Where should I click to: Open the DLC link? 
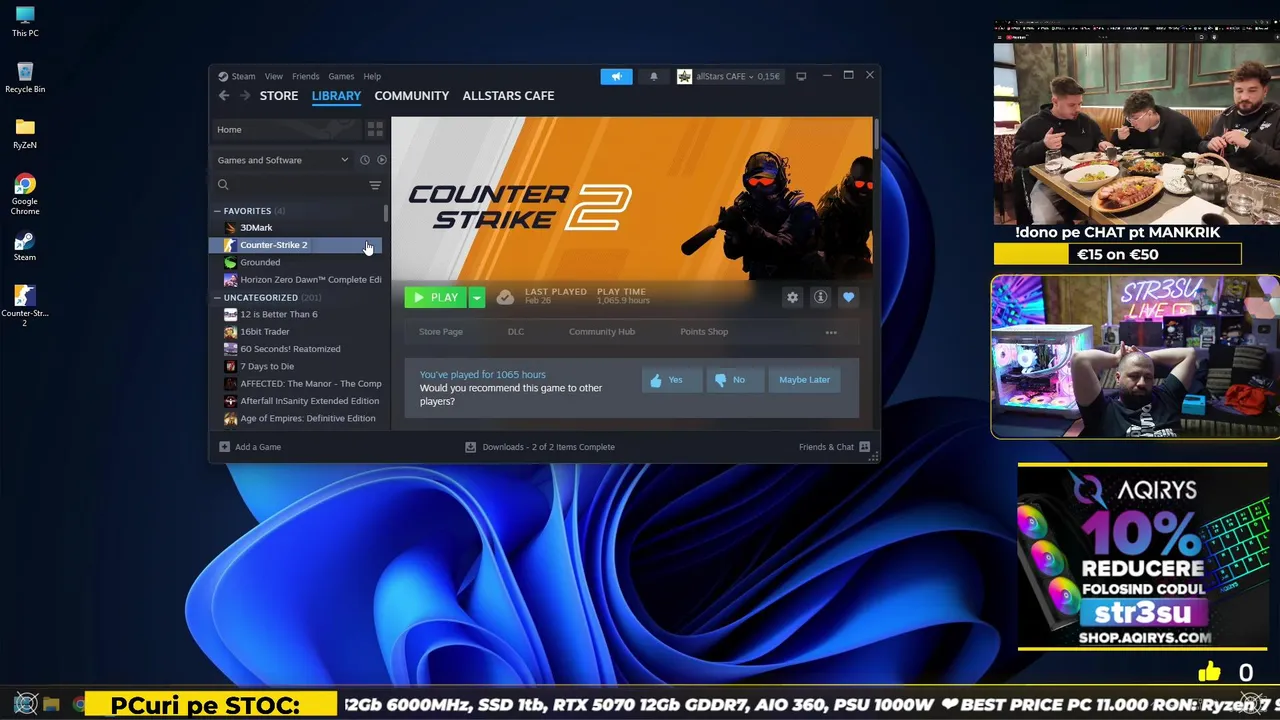(516, 332)
